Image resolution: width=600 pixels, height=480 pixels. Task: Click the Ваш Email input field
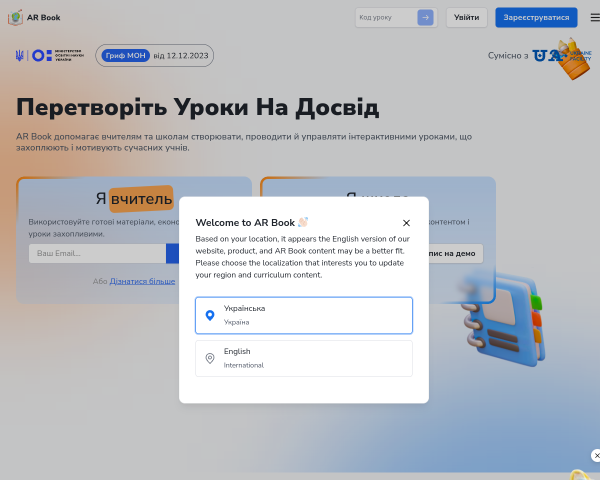pos(97,253)
